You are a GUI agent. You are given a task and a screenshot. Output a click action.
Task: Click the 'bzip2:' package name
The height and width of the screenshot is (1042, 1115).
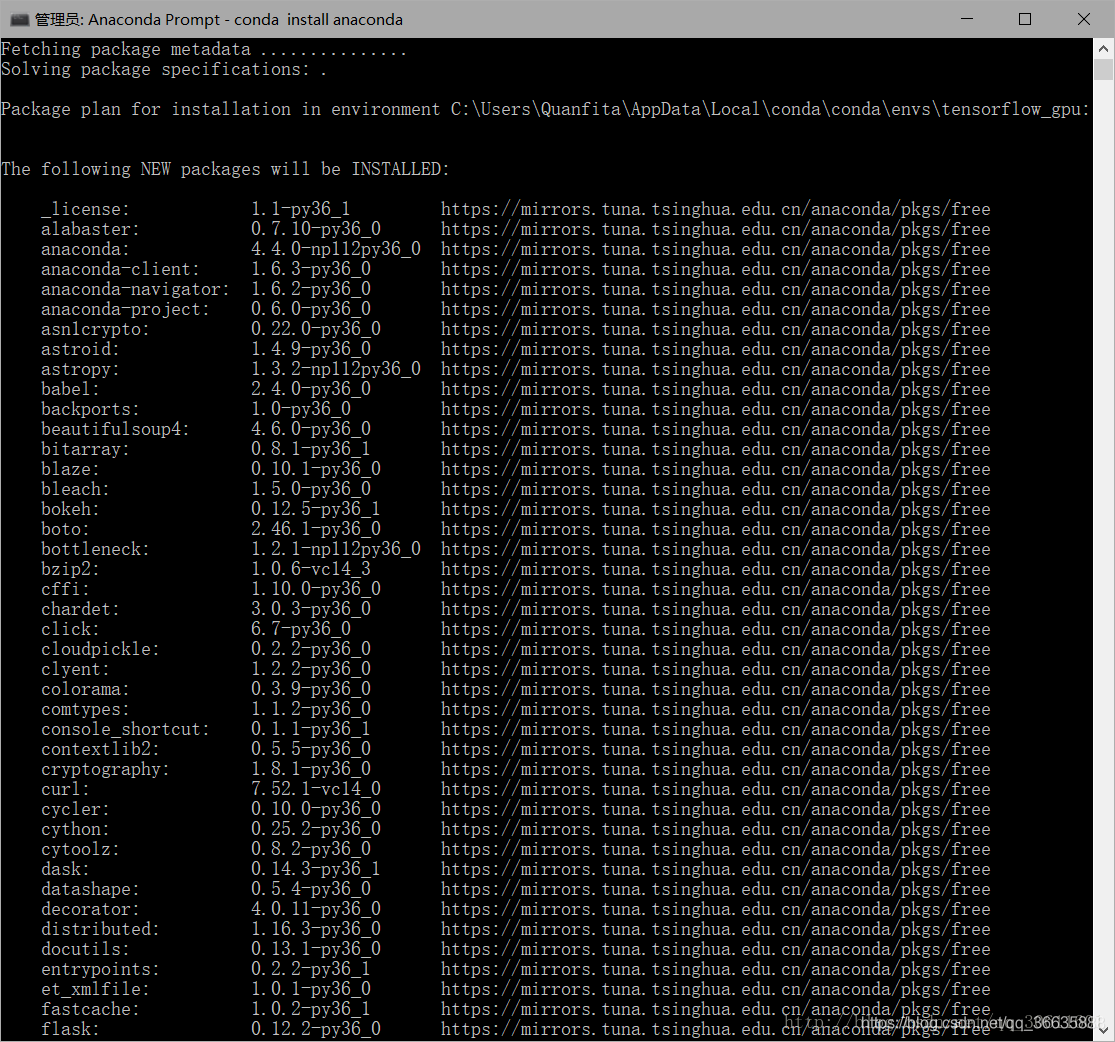70,568
